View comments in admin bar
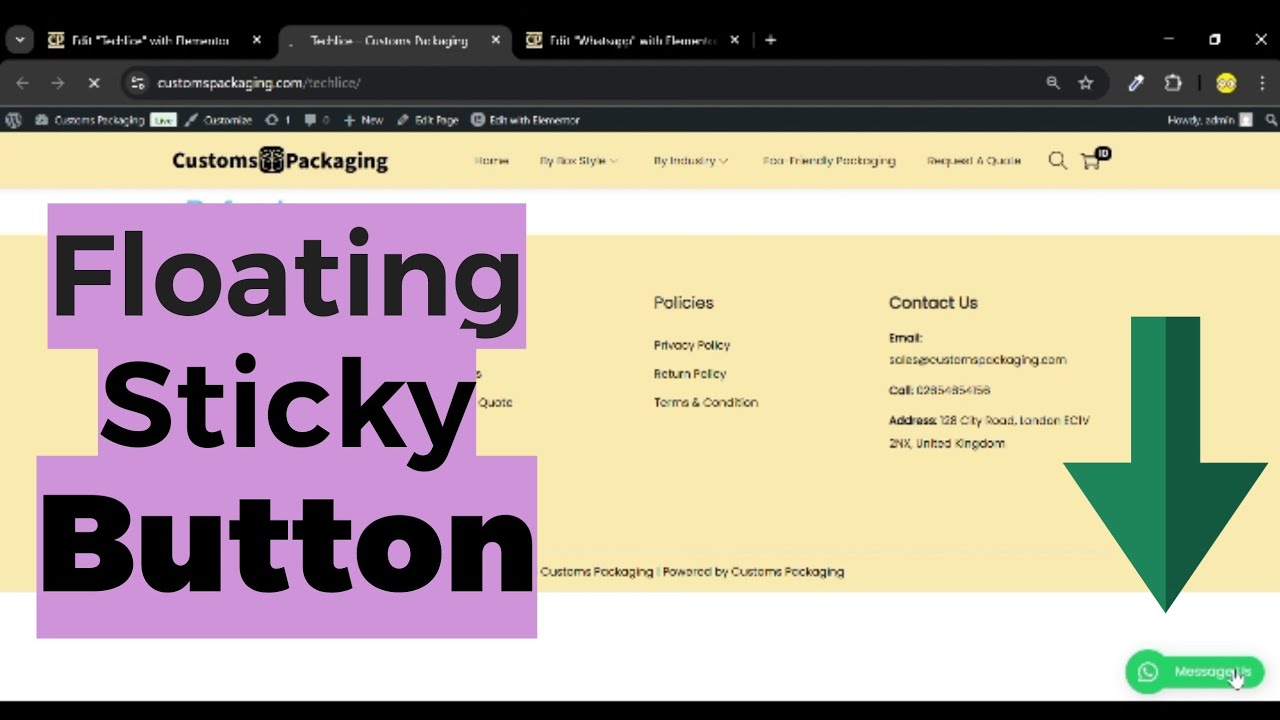The width and height of the screenshot is (1280, 720). [x=317, y=120]
